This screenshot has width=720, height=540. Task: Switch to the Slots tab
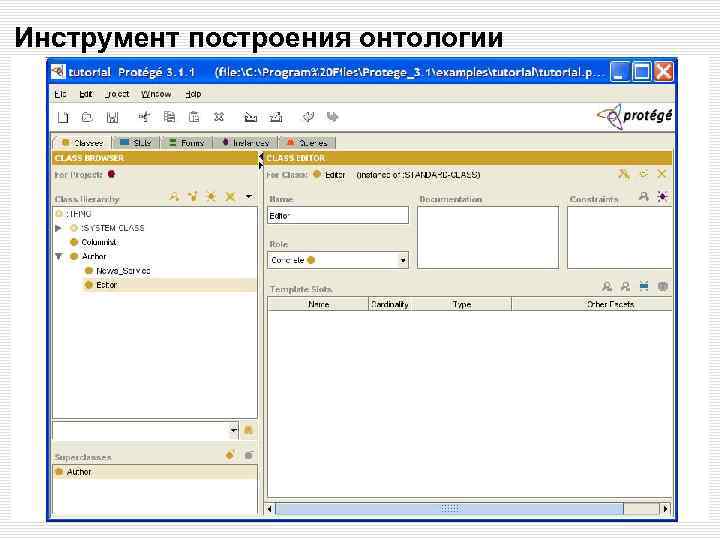click(x=135, y=143)
